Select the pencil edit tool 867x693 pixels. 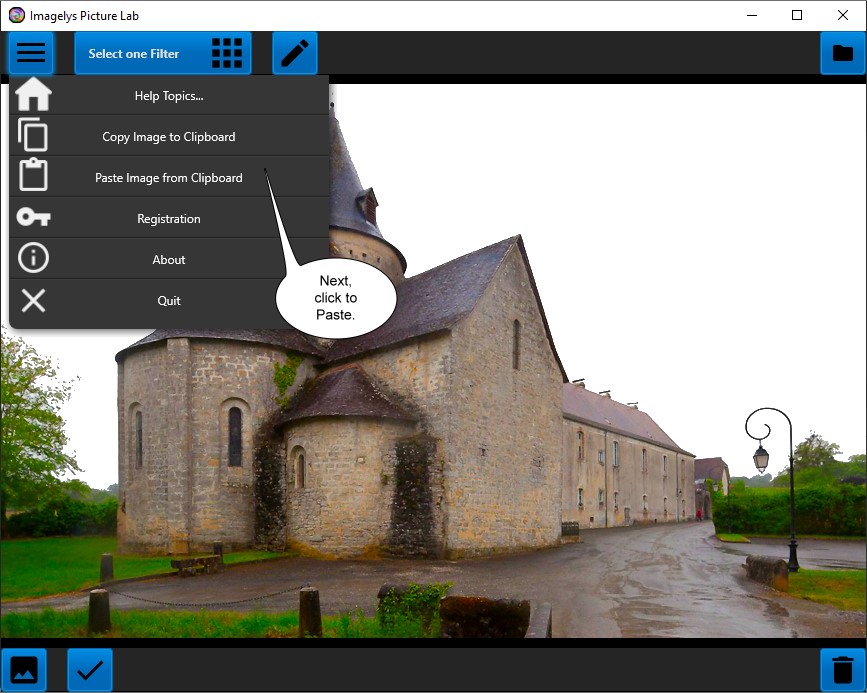[x=295, y=53]
